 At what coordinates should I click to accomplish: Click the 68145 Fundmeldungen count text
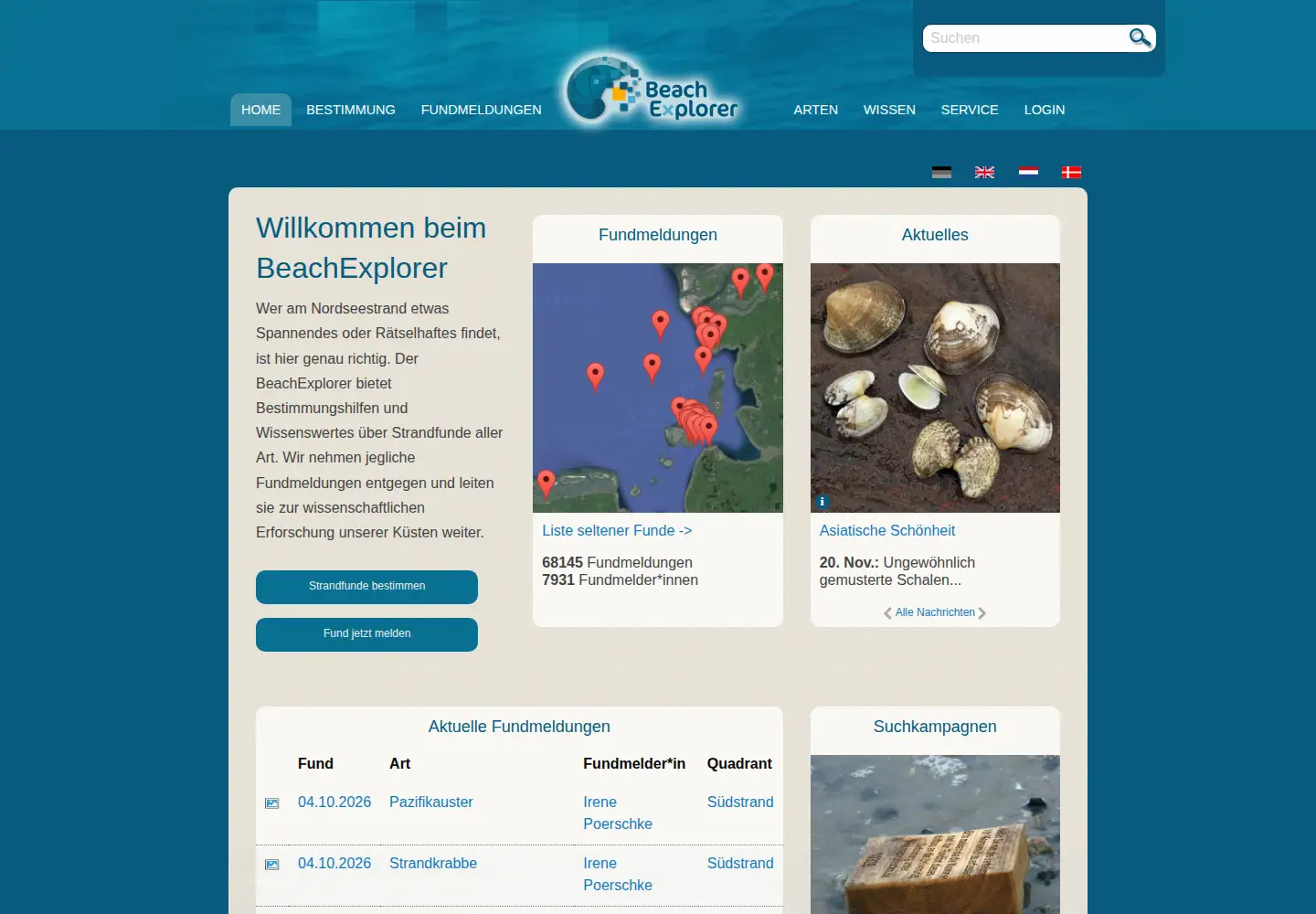click(617, 562)
